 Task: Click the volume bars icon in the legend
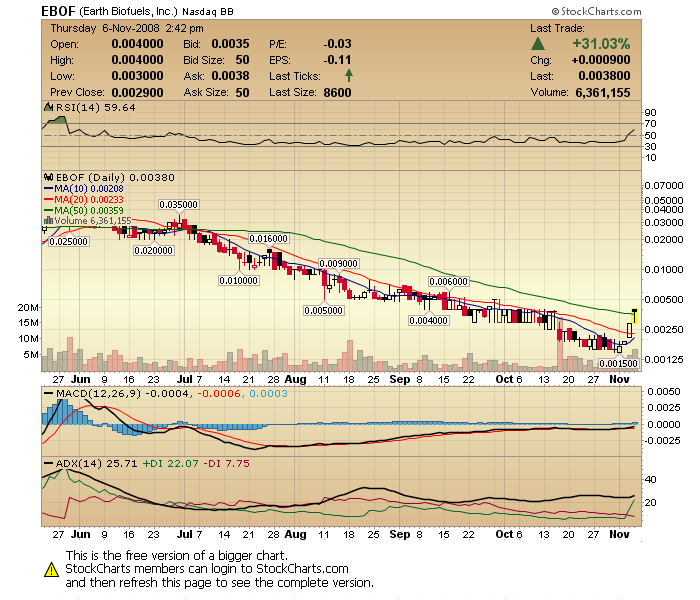[48, 221]
